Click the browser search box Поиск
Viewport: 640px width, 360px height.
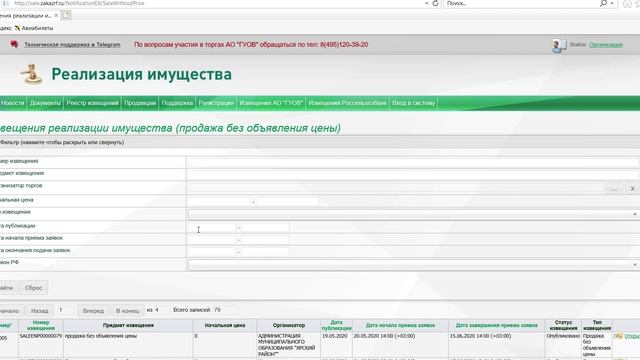point(520,3)
